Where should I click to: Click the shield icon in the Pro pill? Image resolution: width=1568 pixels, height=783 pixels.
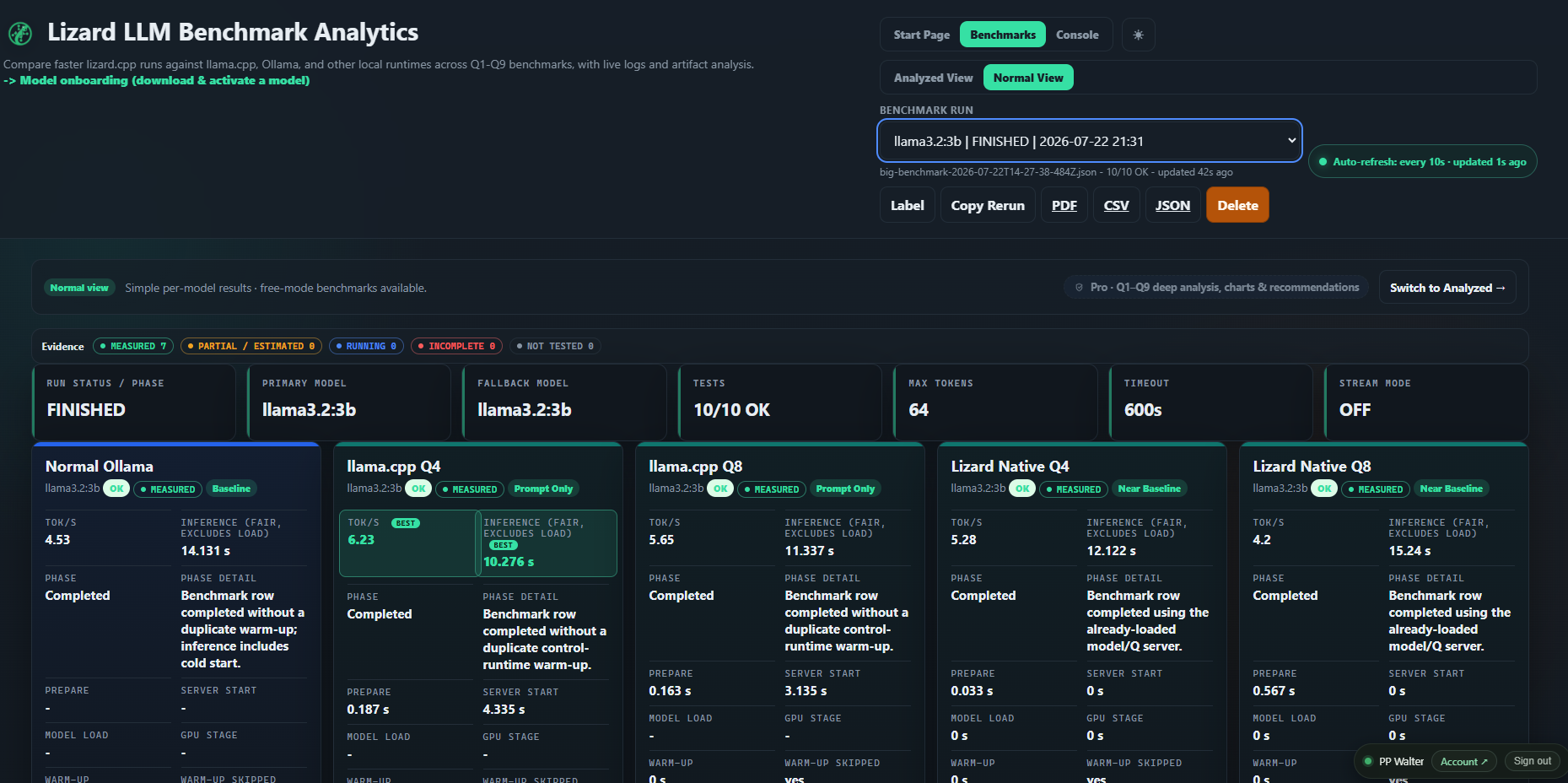click(x=1079, y=288)
